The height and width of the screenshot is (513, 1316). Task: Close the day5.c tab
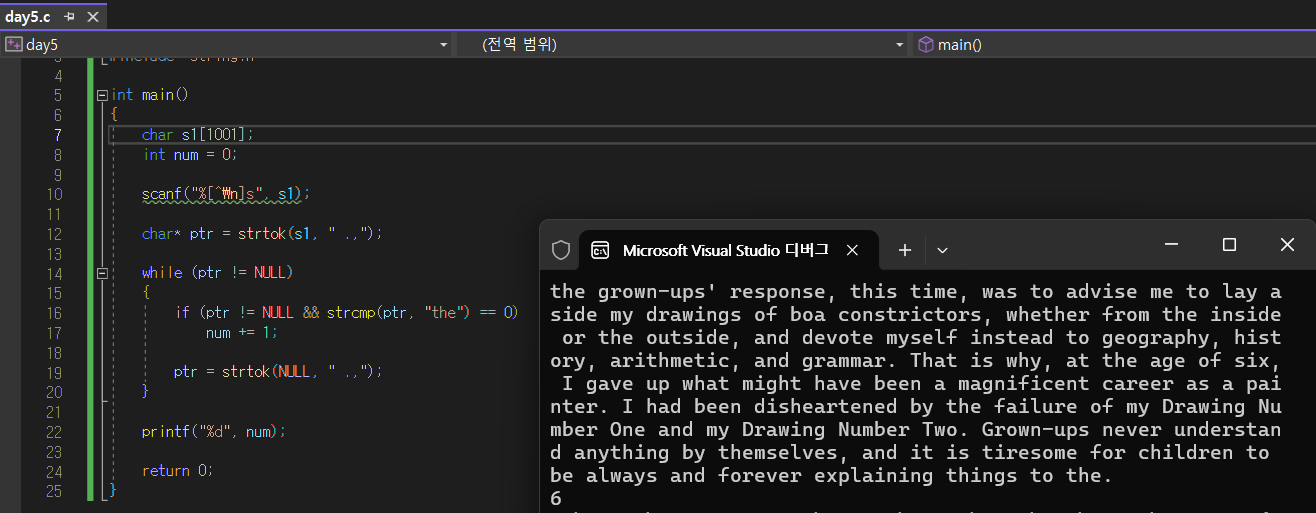(91, 17)
